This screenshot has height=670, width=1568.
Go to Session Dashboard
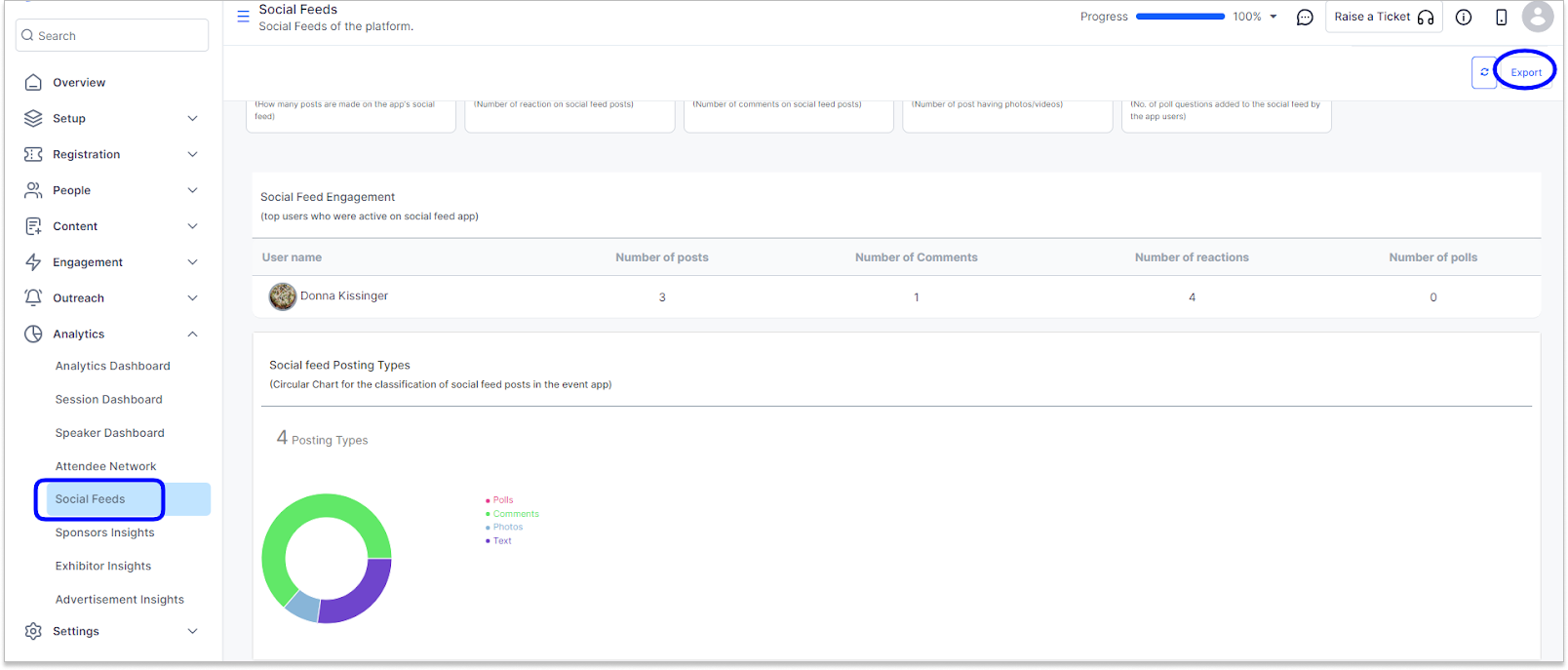pyautogui.click(x=109, y=399)
